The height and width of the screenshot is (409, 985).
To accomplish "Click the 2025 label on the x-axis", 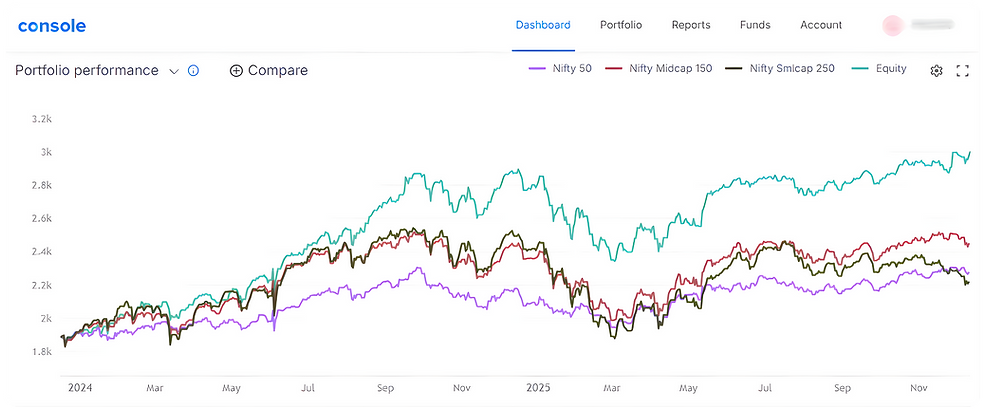I will (x=538, y=386).
